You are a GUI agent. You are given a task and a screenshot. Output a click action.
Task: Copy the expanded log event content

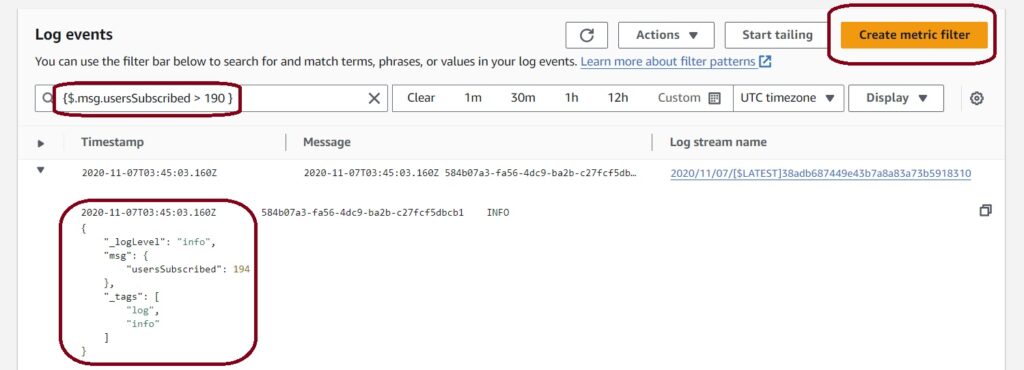(x=985, y=210)
